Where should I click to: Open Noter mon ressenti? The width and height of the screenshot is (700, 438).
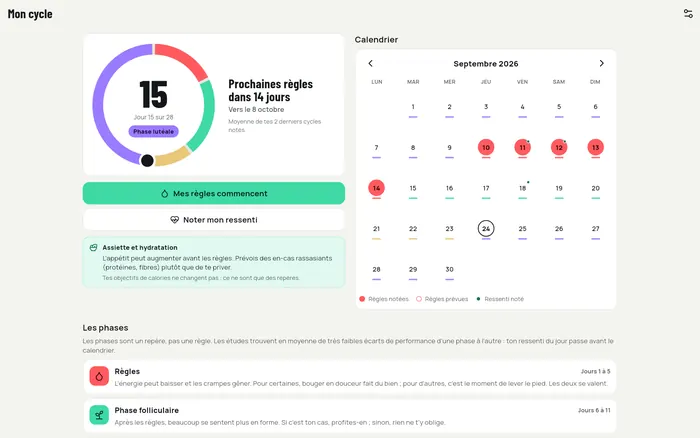coord(214,220)
